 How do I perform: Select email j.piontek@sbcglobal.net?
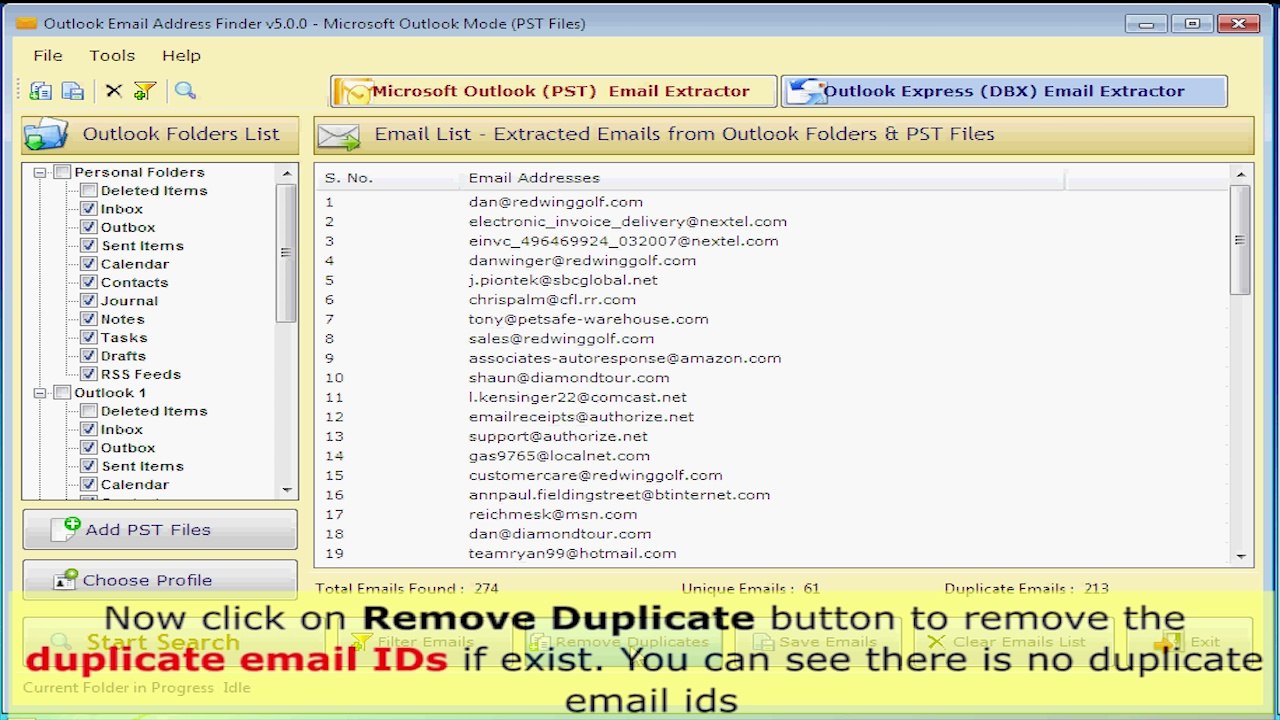(563, 280)
